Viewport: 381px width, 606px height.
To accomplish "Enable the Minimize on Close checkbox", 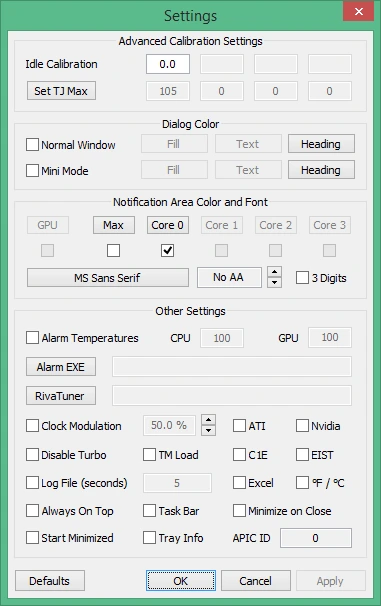I will coord(239,511).
